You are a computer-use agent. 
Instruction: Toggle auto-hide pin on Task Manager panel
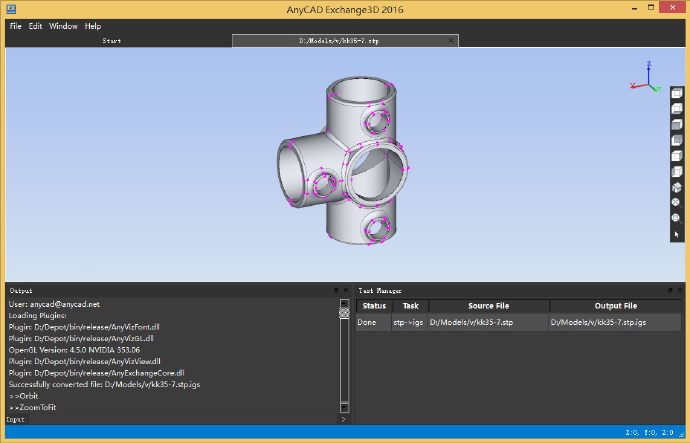tap(669, 290)
